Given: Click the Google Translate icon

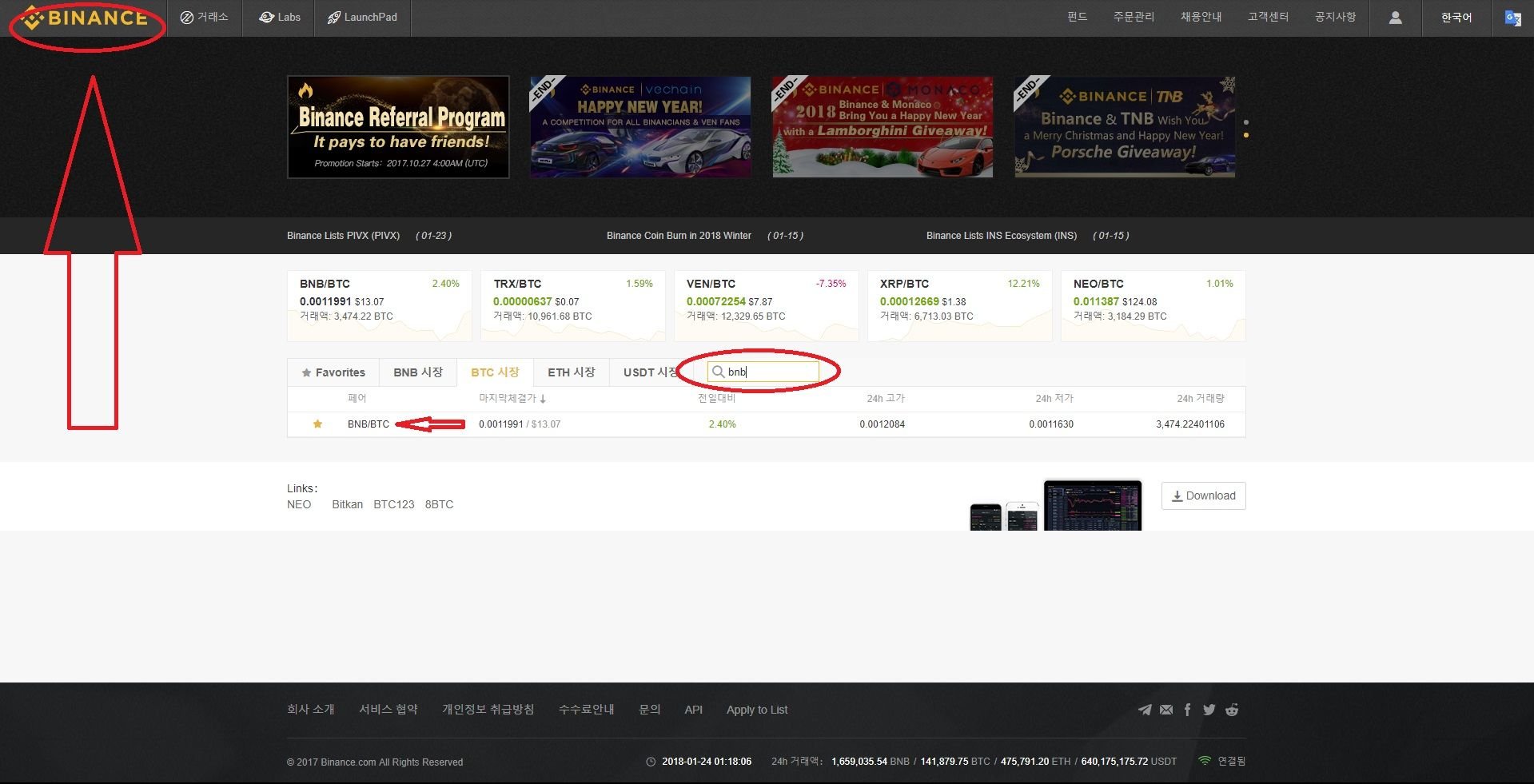Looking at the screenshot, I should click(1512, 18).
